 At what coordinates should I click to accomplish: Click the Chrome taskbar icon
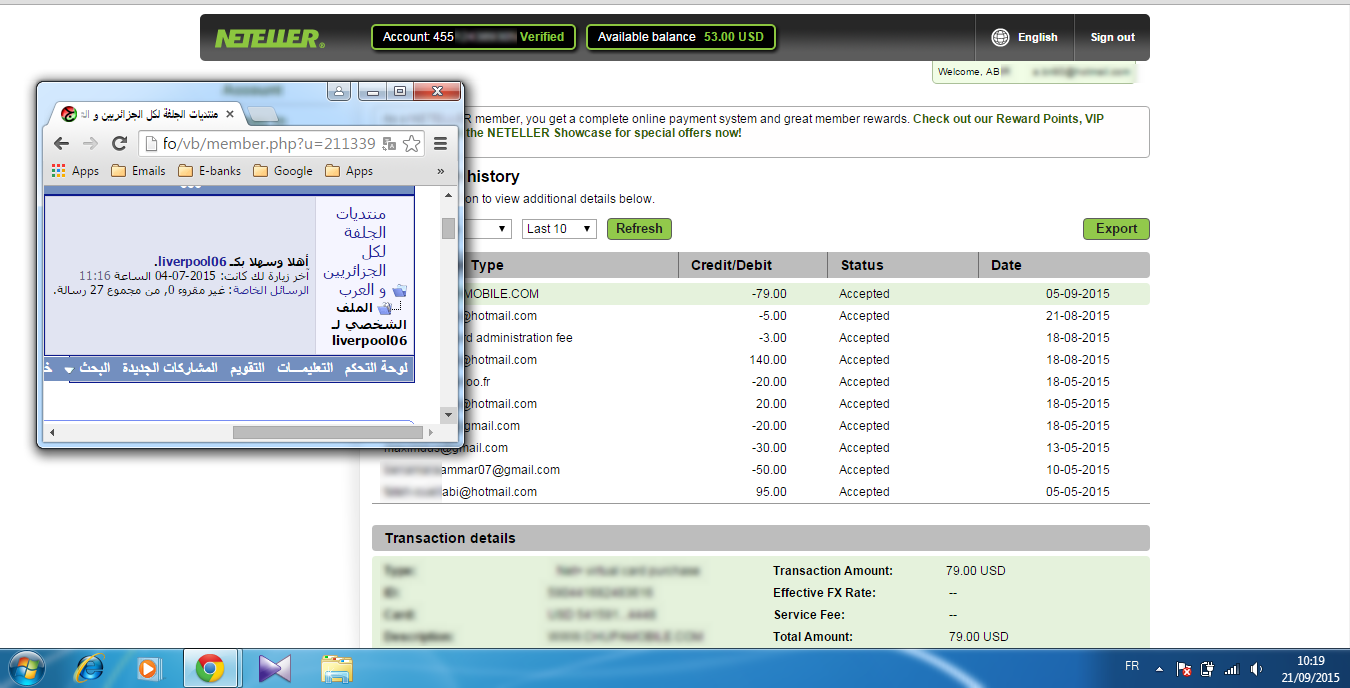209,667
